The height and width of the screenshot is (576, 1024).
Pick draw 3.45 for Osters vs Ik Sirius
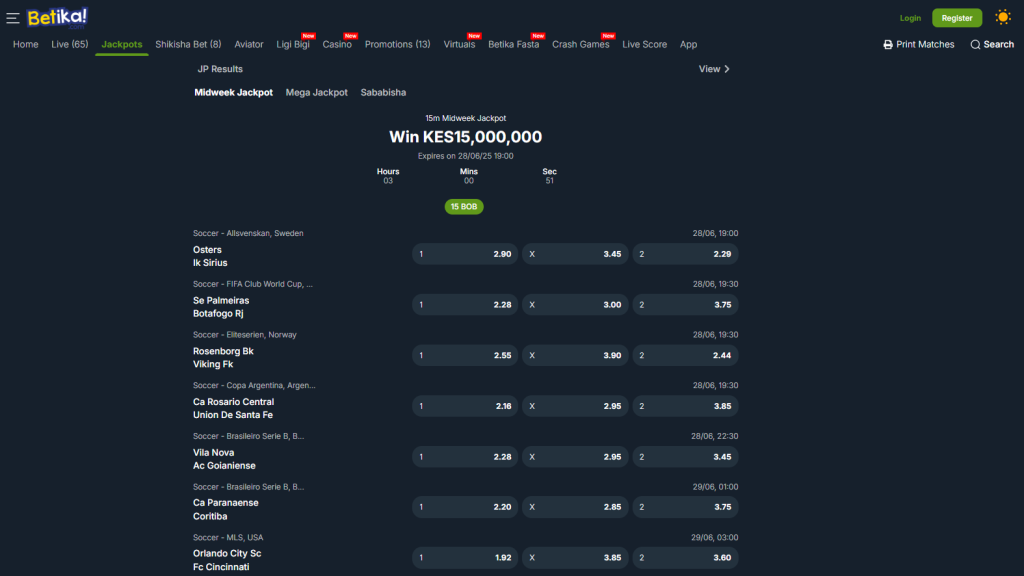coord(575,254)
